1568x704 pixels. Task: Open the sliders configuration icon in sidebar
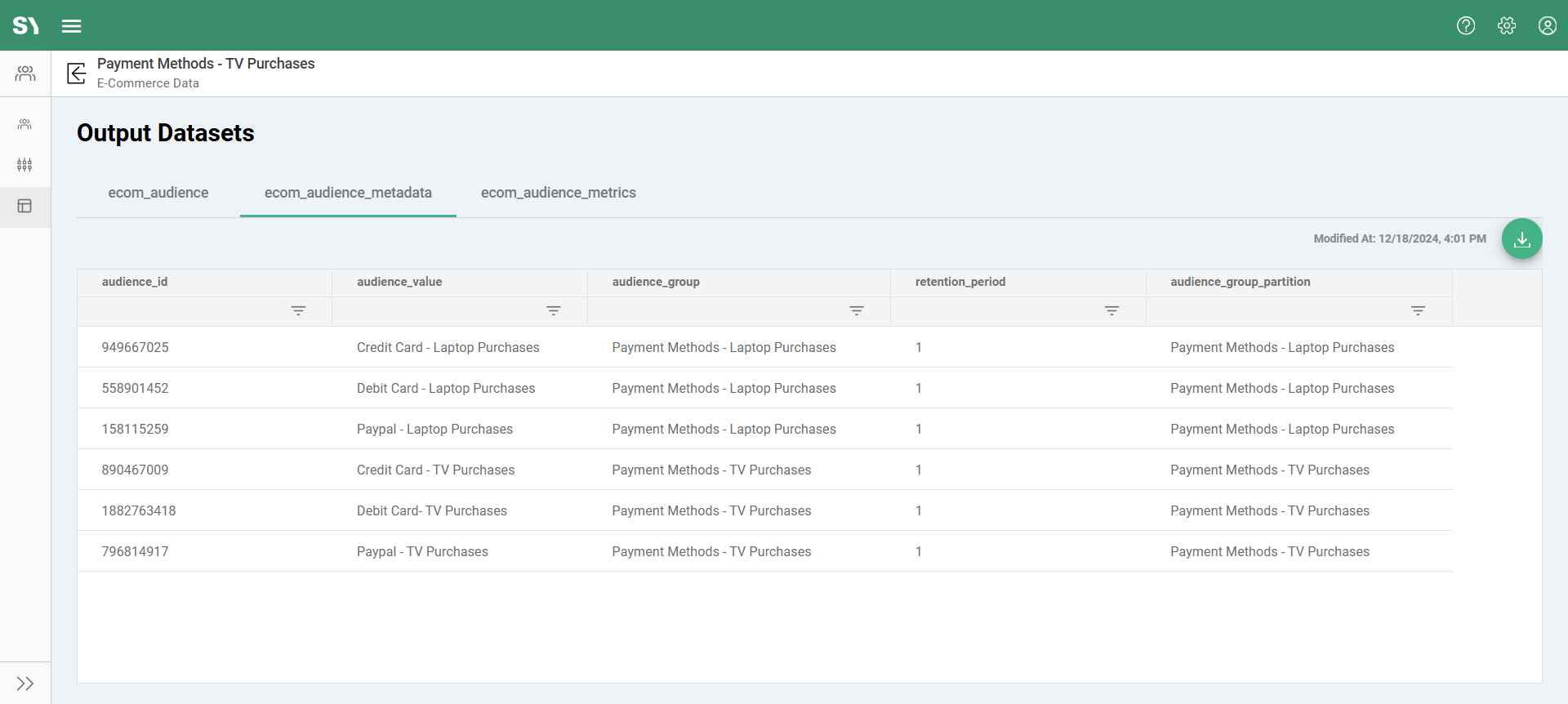(24, 165)
